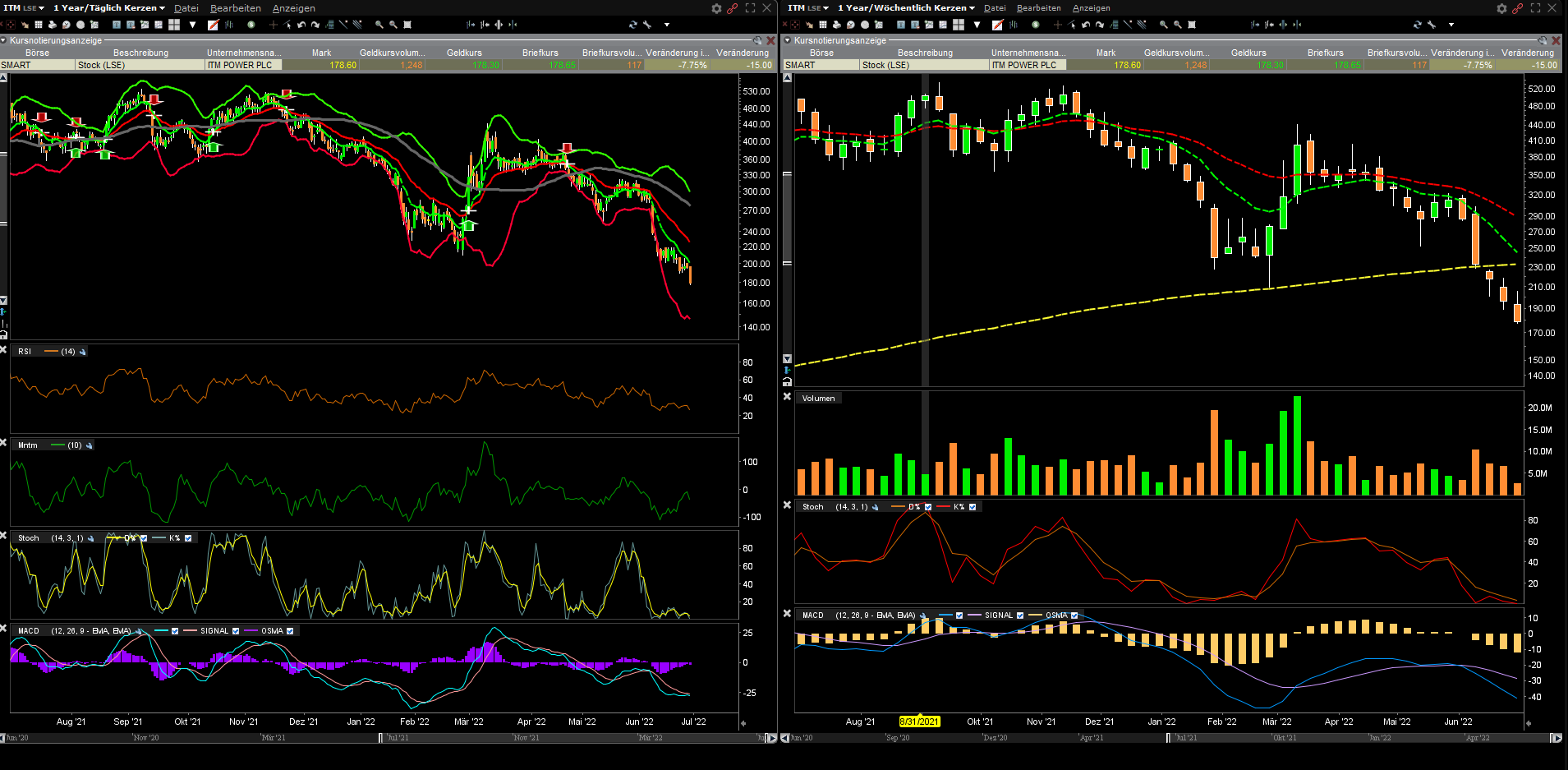
Task: Refresh the daily chart data
Action: [632, 25]
